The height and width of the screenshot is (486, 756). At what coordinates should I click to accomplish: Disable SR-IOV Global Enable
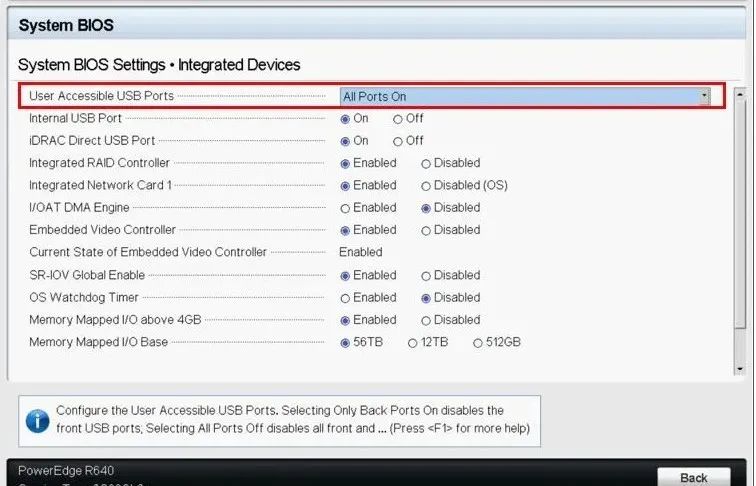tap(426, 275)
